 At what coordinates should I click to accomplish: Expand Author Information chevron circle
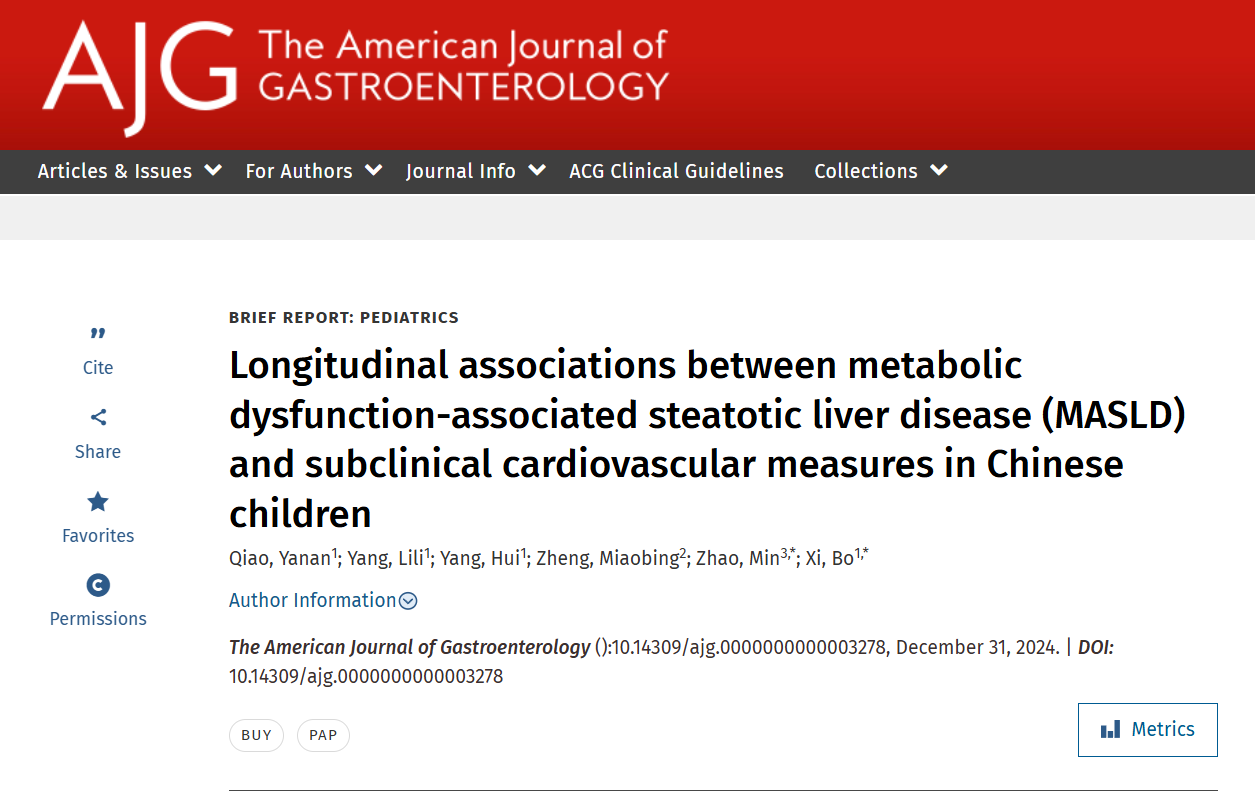[x=408, y=601]
